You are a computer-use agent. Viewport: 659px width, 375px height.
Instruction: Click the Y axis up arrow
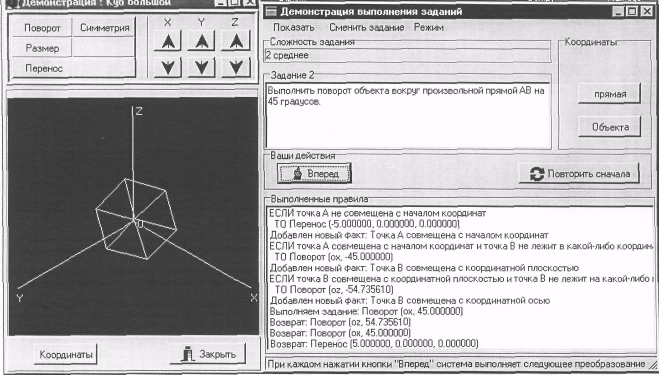[x=202, y=41]
